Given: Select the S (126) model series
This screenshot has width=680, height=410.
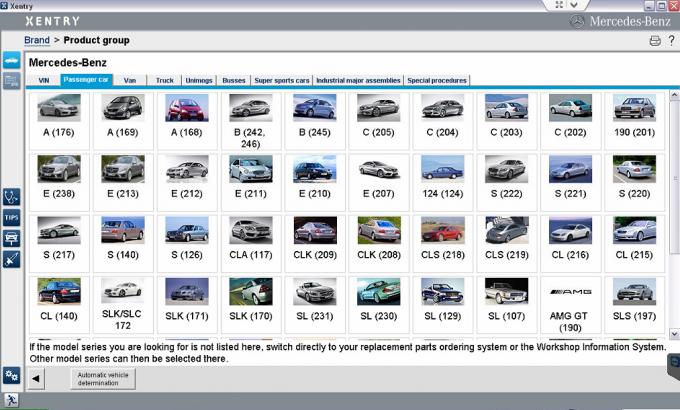Looking at the screenshot, I should click(187, 243).
